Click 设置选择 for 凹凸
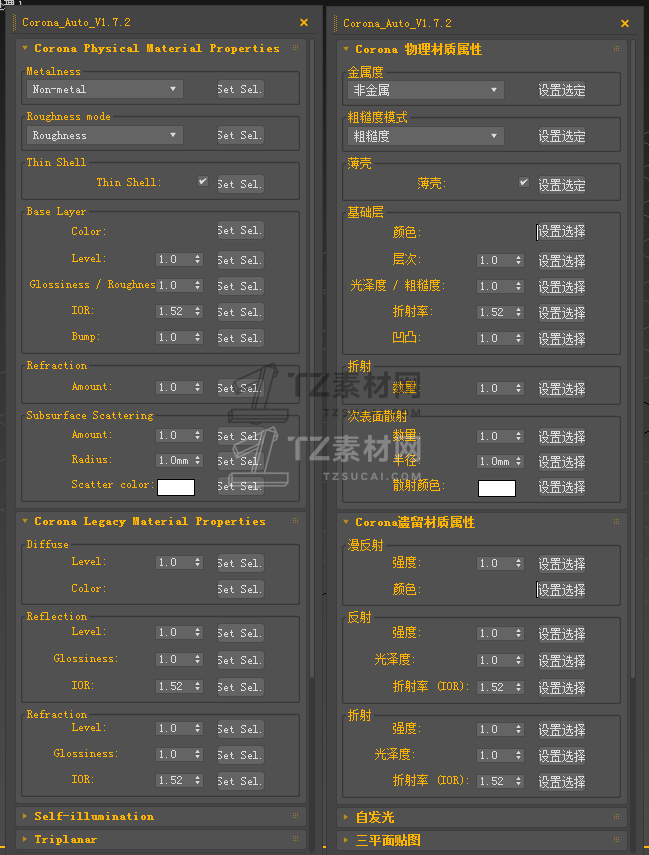649x855 pixels. pos(562,339)
